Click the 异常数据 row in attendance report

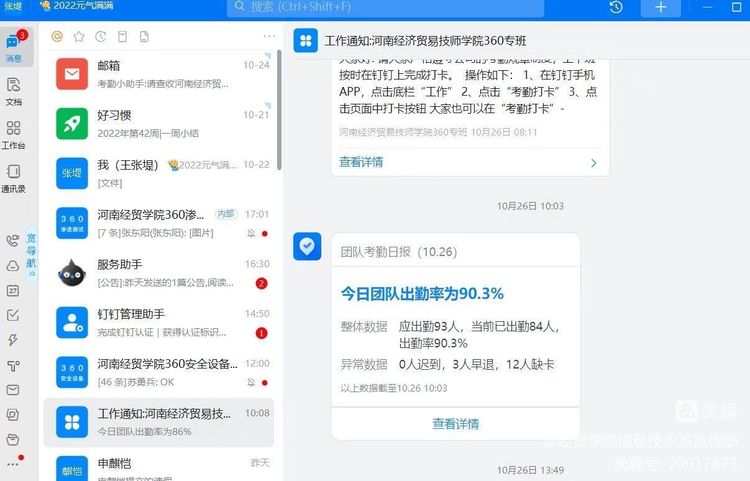(447, 364)
